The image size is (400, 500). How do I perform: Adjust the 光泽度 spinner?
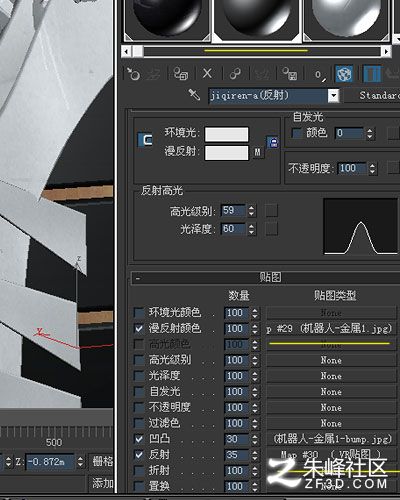(x=252, y=229)
